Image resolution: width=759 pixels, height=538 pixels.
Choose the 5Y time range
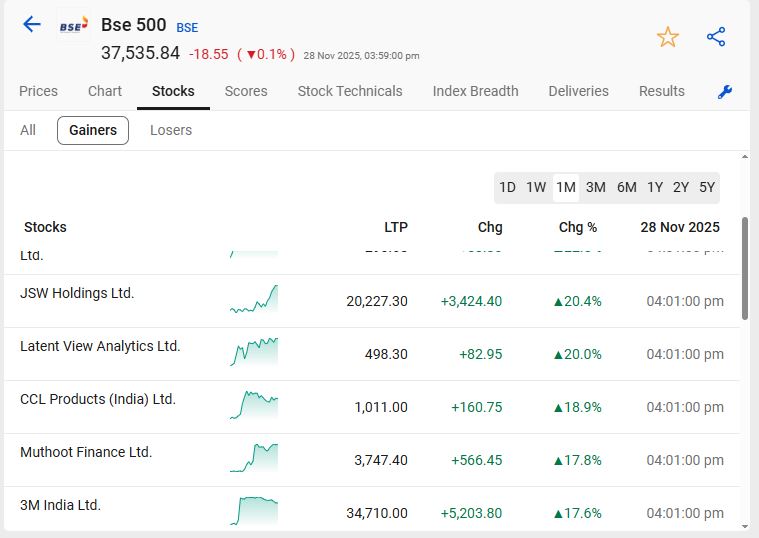707,187
